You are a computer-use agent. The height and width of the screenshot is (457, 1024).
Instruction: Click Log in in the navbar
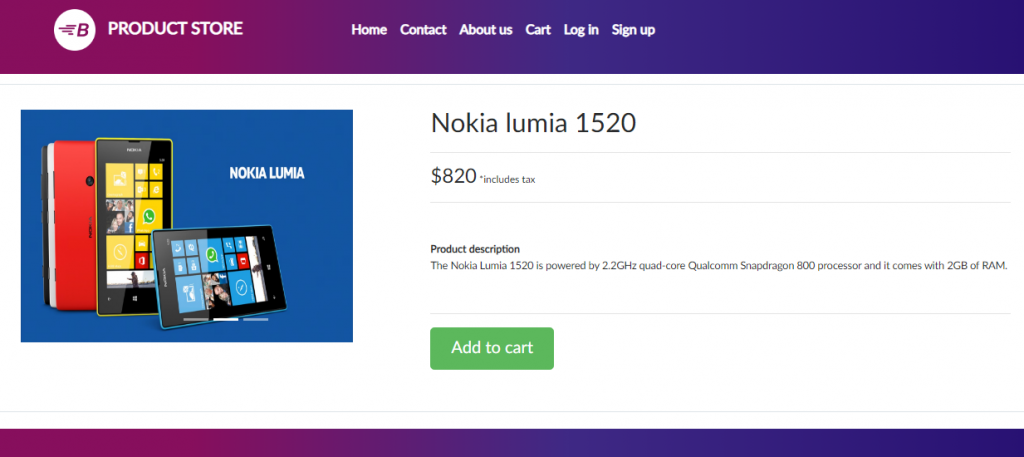[581, 30]
